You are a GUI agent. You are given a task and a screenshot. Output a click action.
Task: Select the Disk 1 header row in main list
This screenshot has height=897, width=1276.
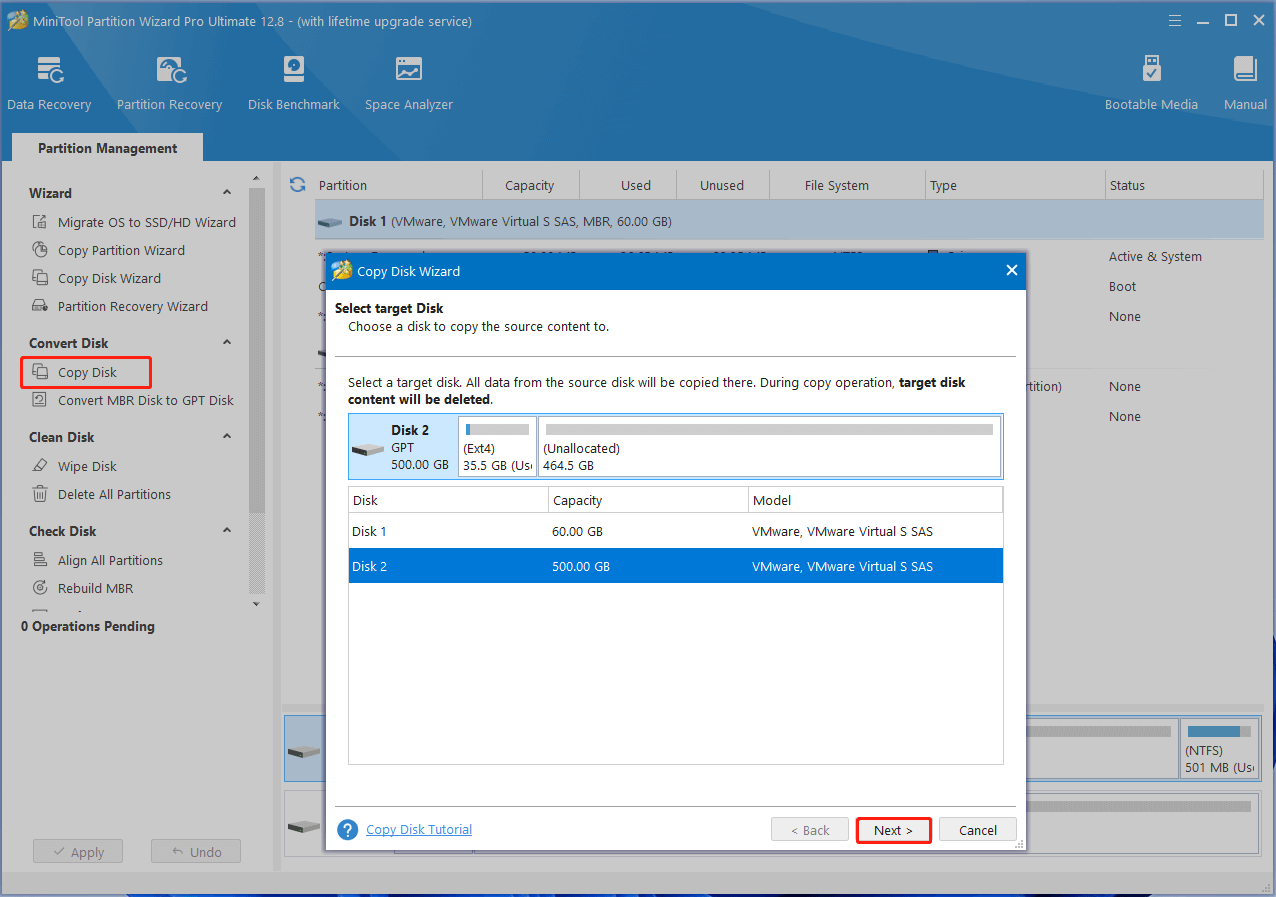[789, 220]
